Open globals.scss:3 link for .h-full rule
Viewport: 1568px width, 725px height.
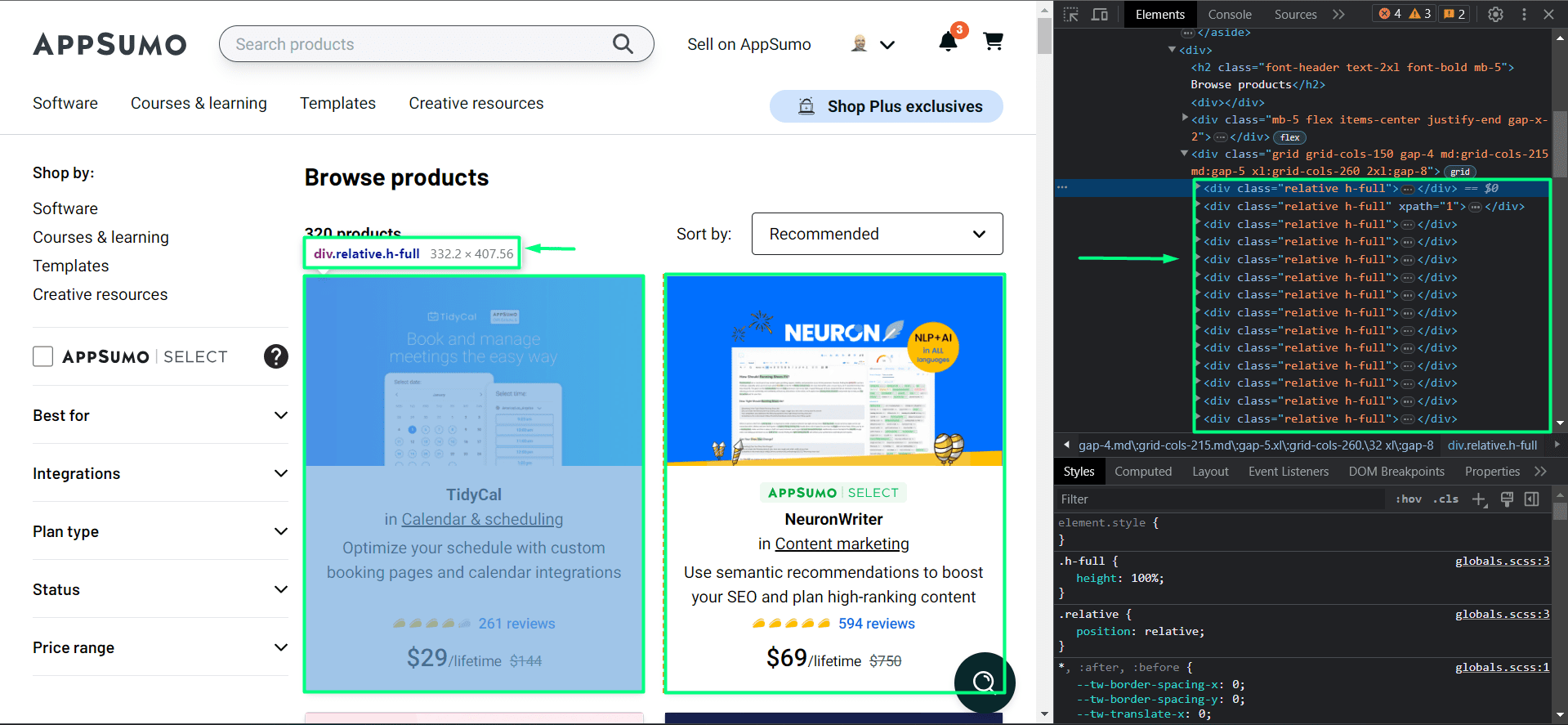click(x=1502, y=561)
